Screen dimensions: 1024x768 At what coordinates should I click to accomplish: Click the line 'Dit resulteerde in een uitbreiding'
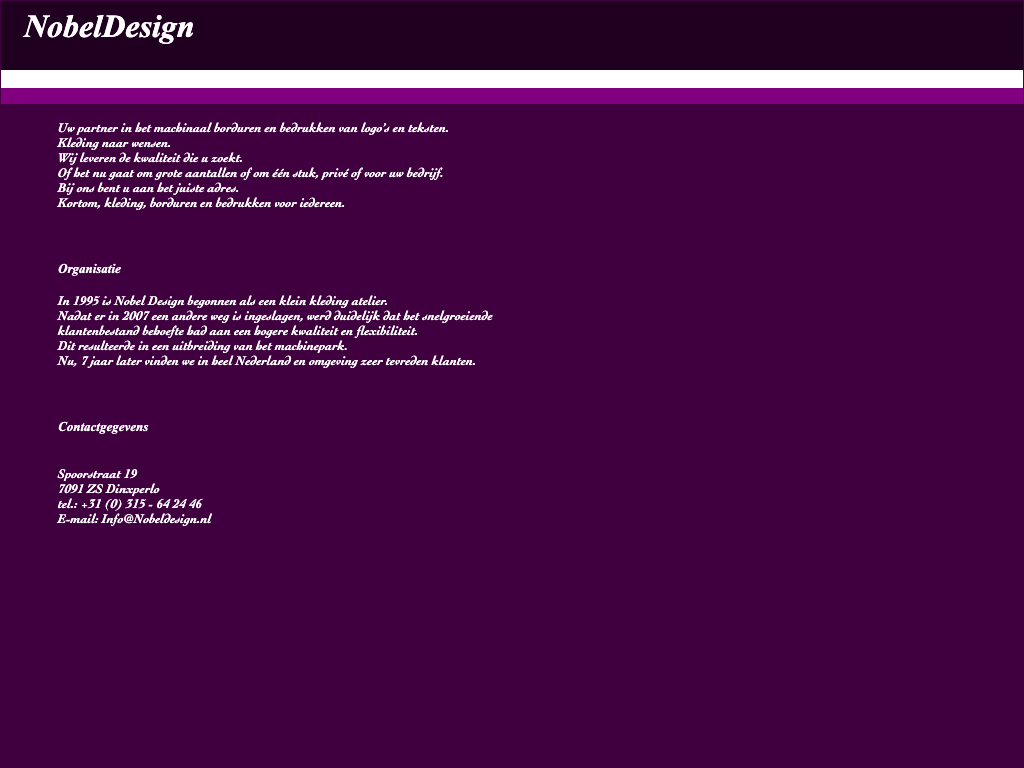(202, 346)
